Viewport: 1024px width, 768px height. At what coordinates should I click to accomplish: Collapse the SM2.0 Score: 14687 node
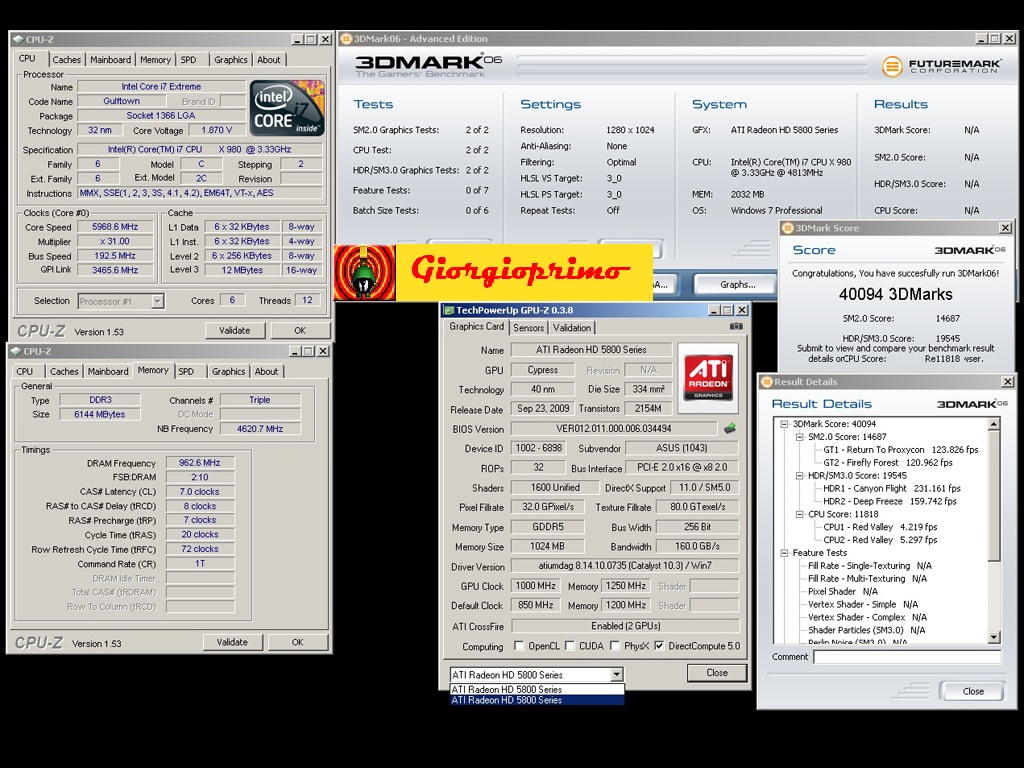[x=799, y=437]
